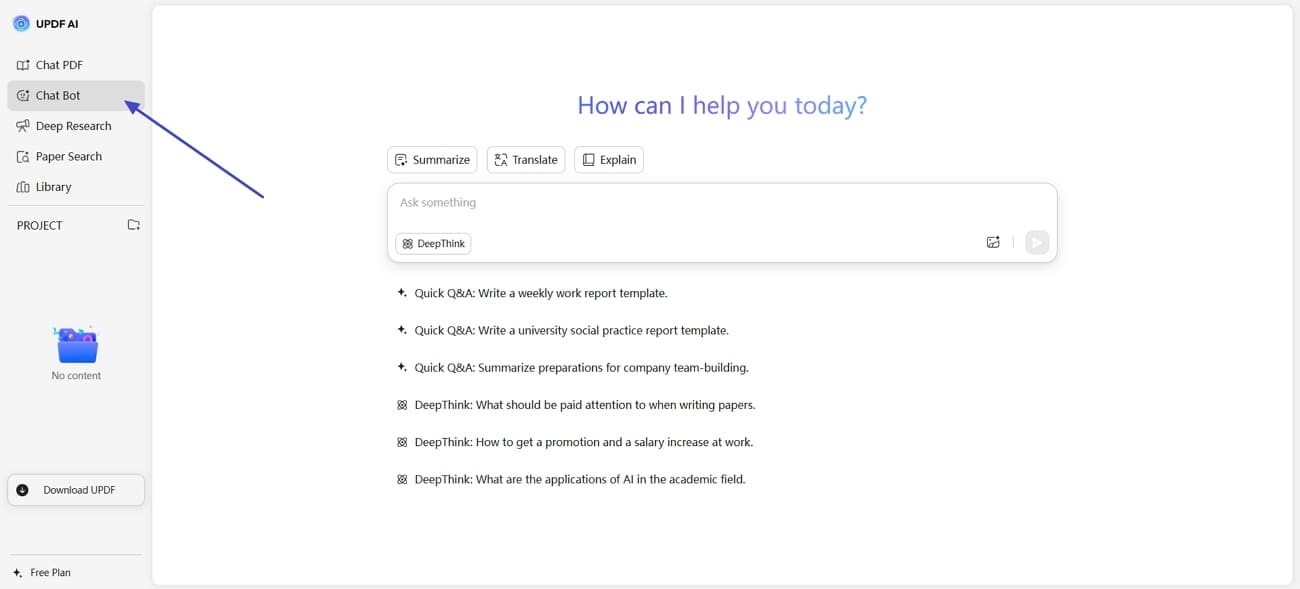
Task: Click the new project folder icon
Action: (133, 225)
